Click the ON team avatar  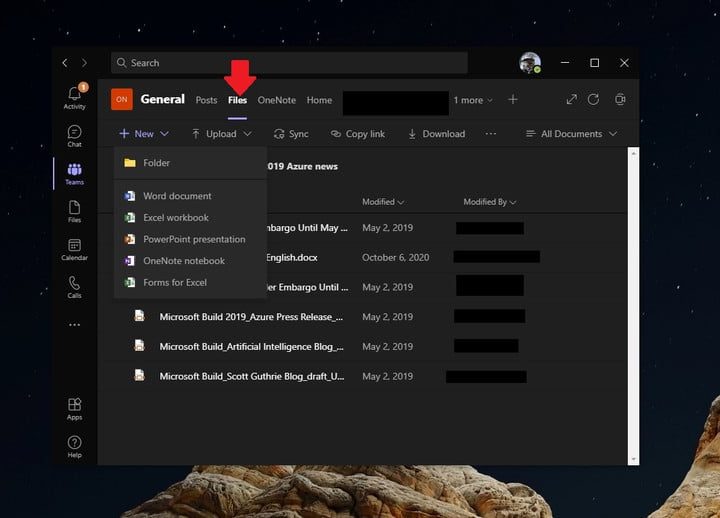click(x=122, y=99)
